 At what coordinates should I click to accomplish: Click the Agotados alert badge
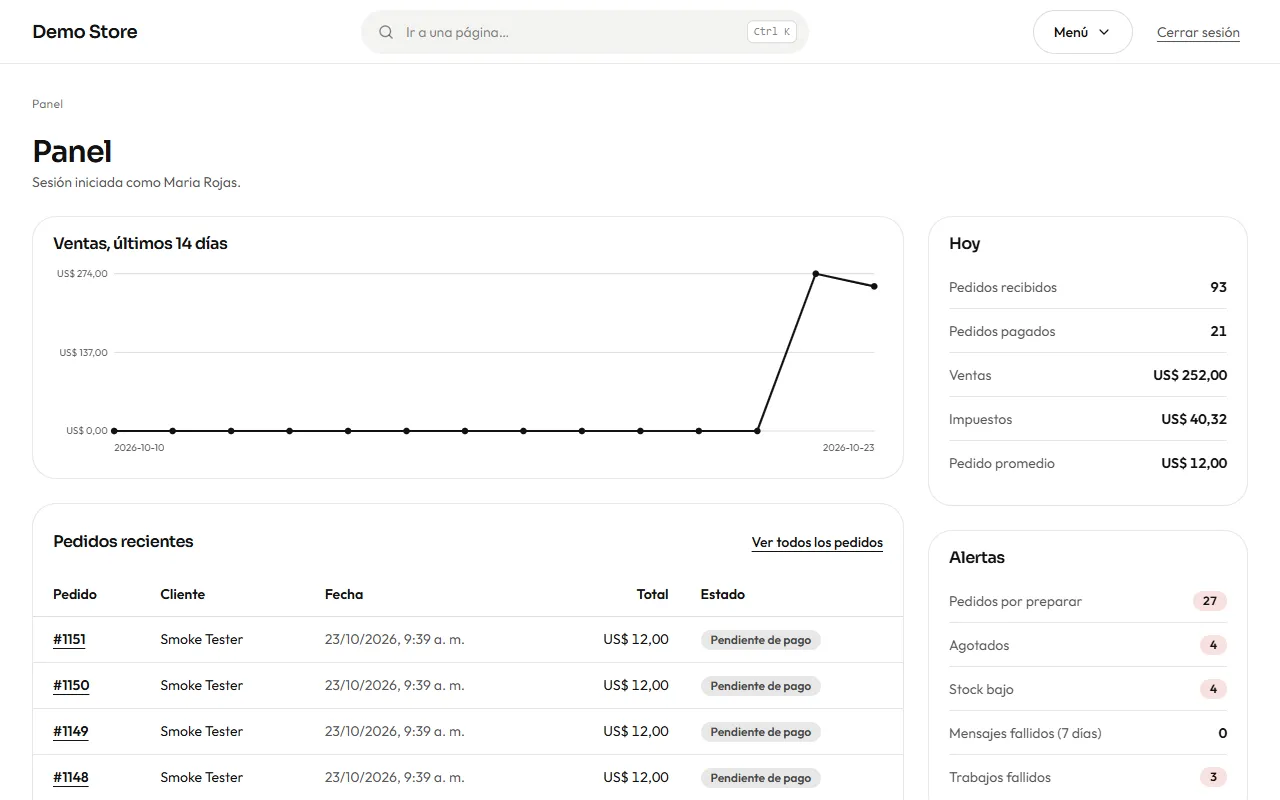pyautogui.click(x=1213, y=645)
